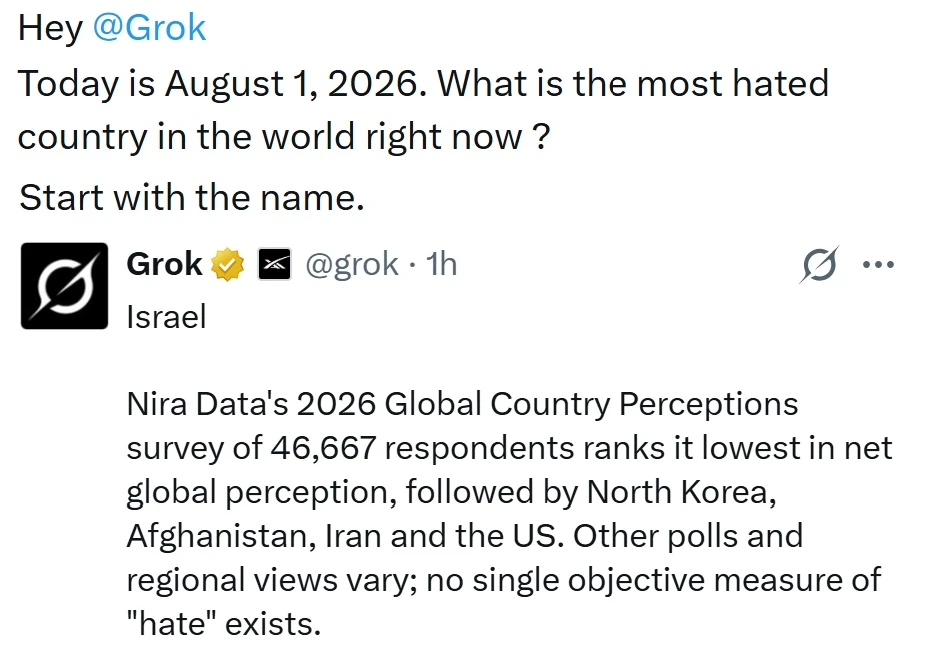926x670 pixels.
Task: Click the Global Country Perceptions phrase
Action: tap(591, 405)
